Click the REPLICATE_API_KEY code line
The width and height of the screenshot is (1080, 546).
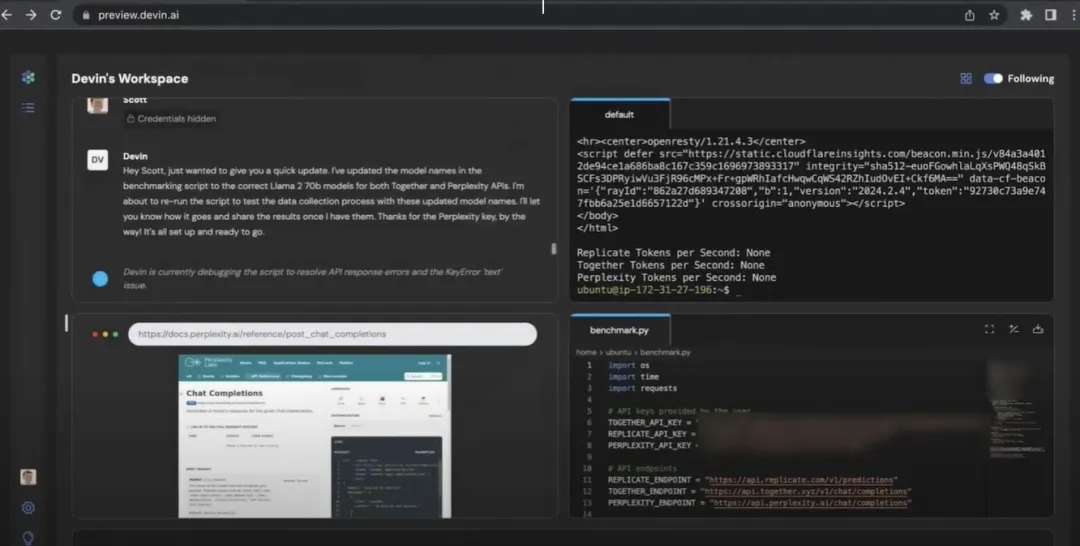pyautogui.click(x=652, y=434)
